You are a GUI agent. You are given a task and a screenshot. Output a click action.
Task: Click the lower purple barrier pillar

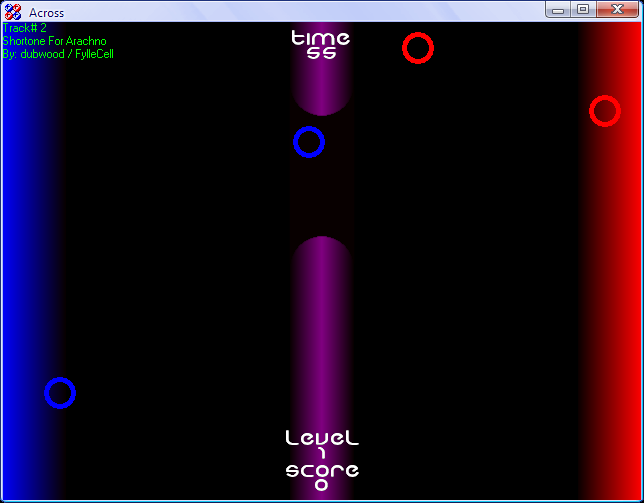(321, 330)
